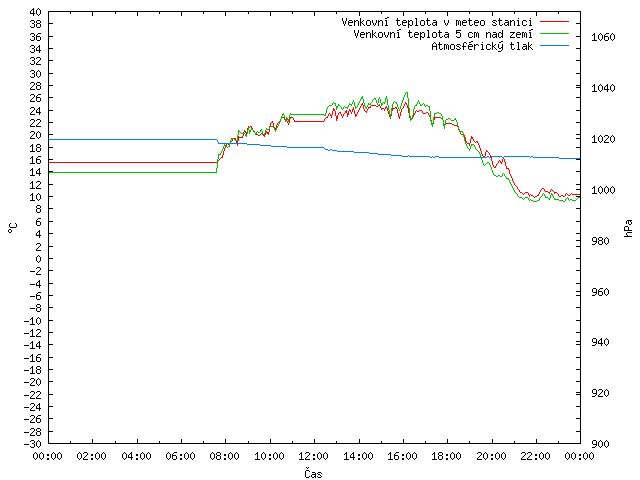Viewport: 640px width, 480px height.
Task: Click the 1000 pressure axis label
Action: [x=603, y=190]
